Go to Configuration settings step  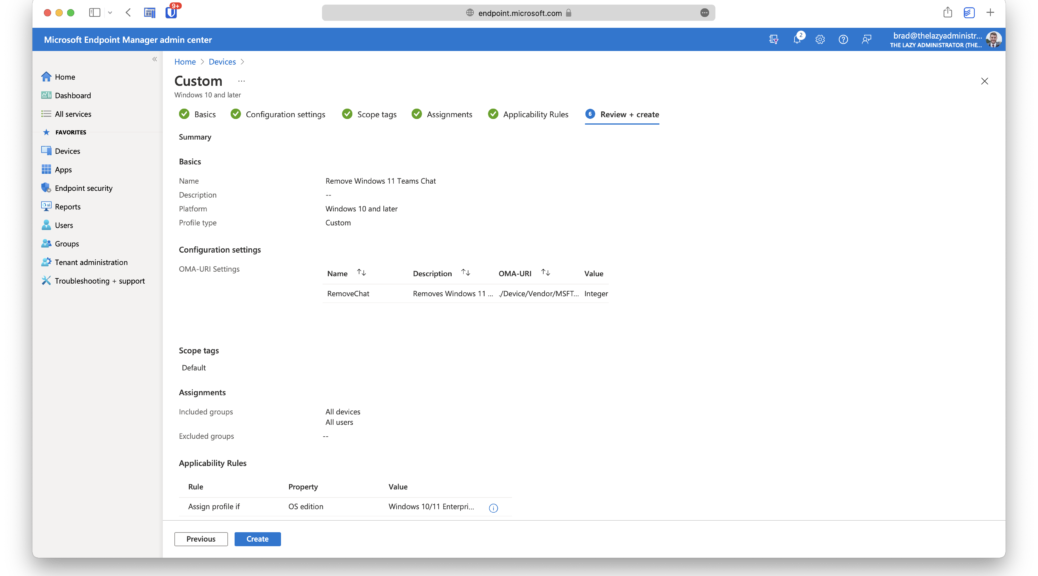278,115
